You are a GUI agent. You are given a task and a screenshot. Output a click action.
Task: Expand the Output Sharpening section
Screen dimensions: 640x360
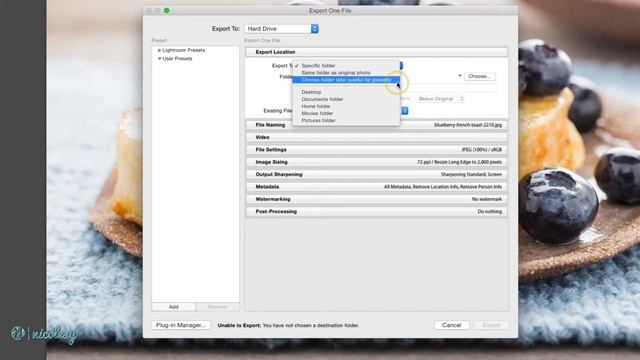tap(376, 174)
